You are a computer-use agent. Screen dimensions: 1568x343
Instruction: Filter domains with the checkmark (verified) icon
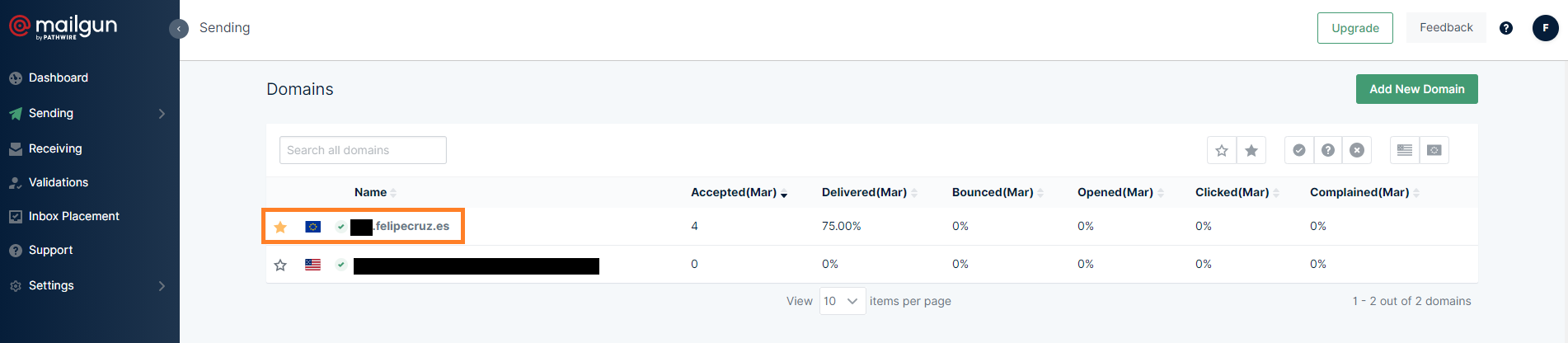(x=1298, y=150)
